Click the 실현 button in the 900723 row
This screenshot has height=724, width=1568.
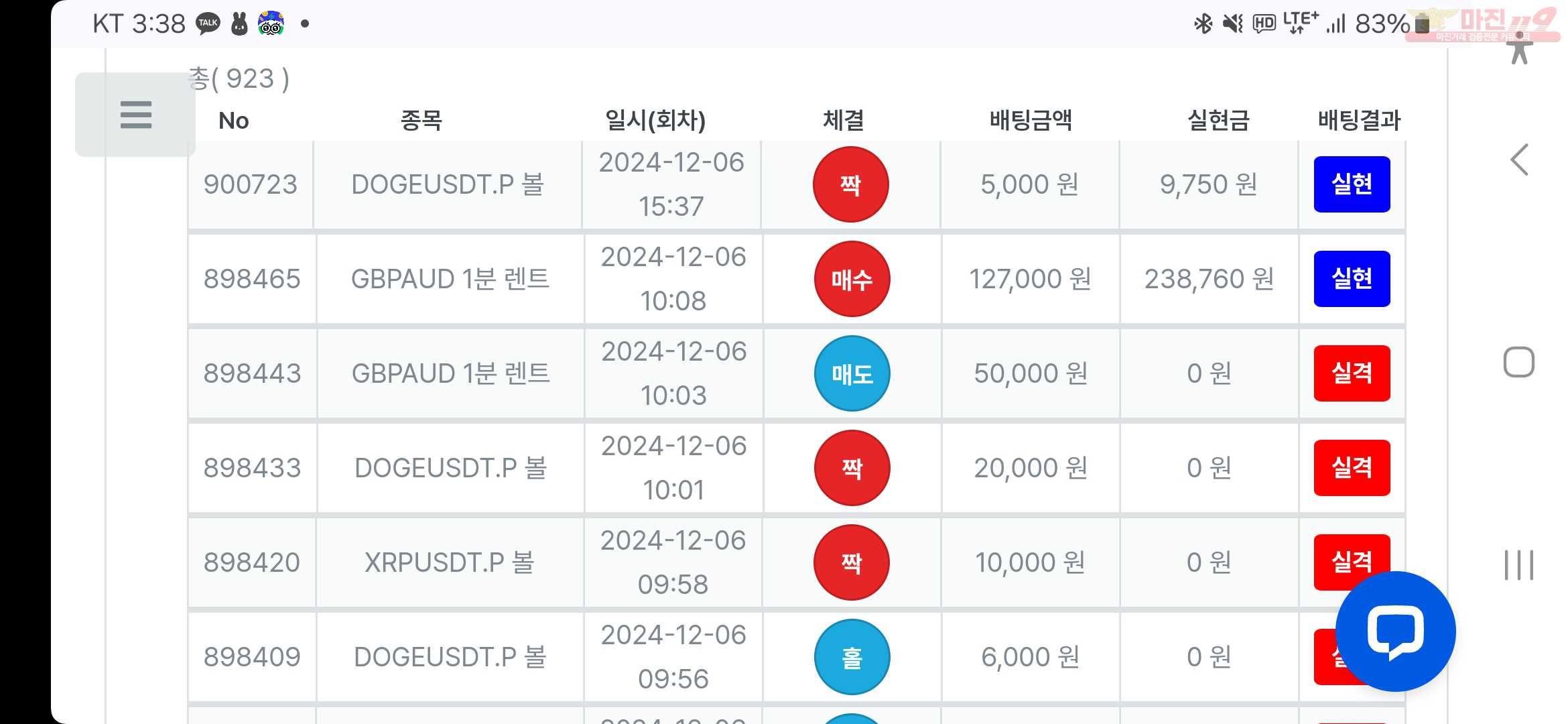(1352, 184)
